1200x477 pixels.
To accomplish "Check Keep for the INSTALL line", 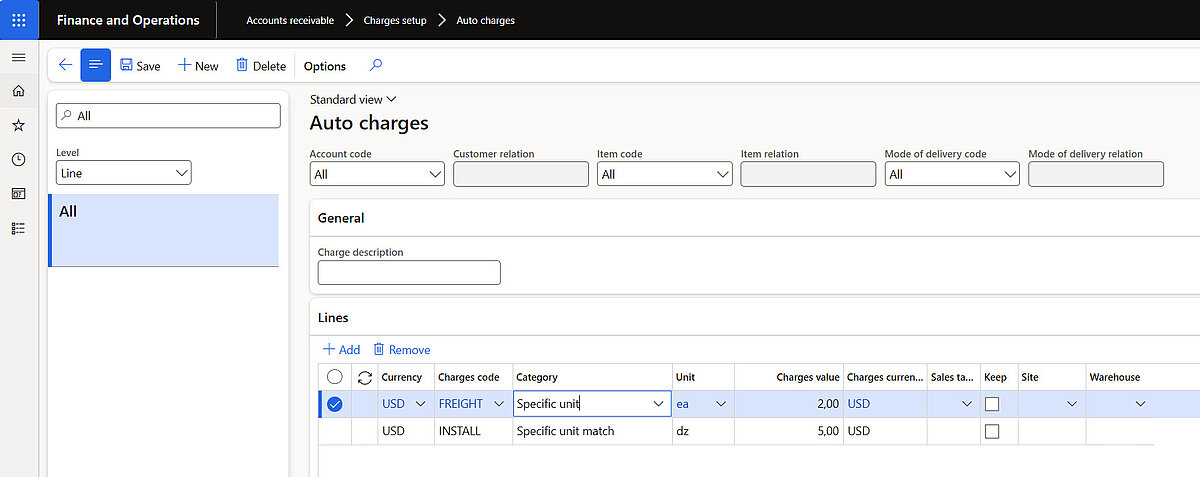I will [x=992, y=431].
